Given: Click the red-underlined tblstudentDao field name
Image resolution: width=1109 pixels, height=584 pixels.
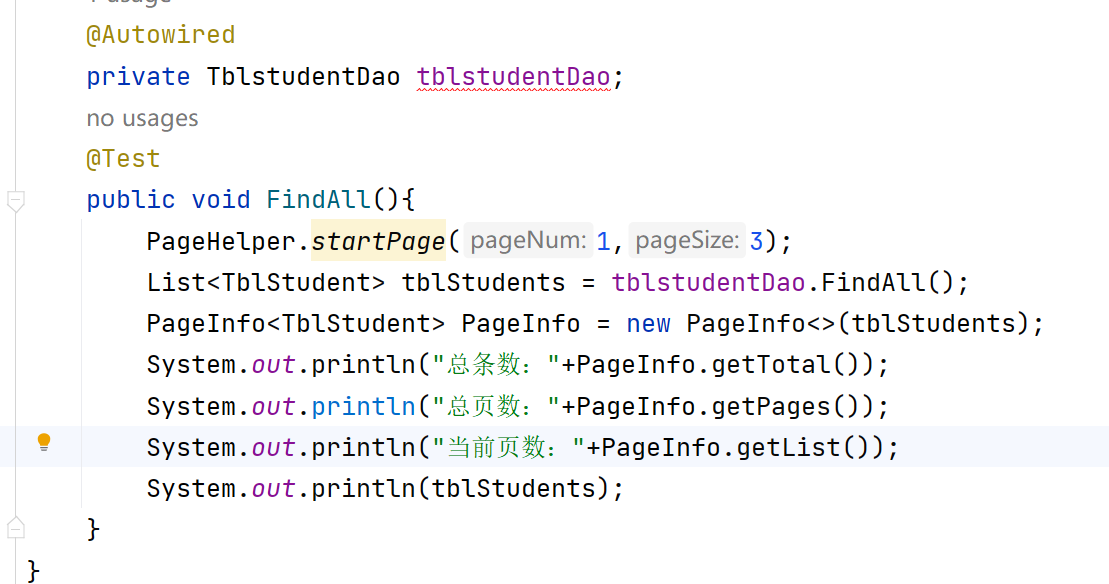Looking at the screenshot, I should pos(513,77).
